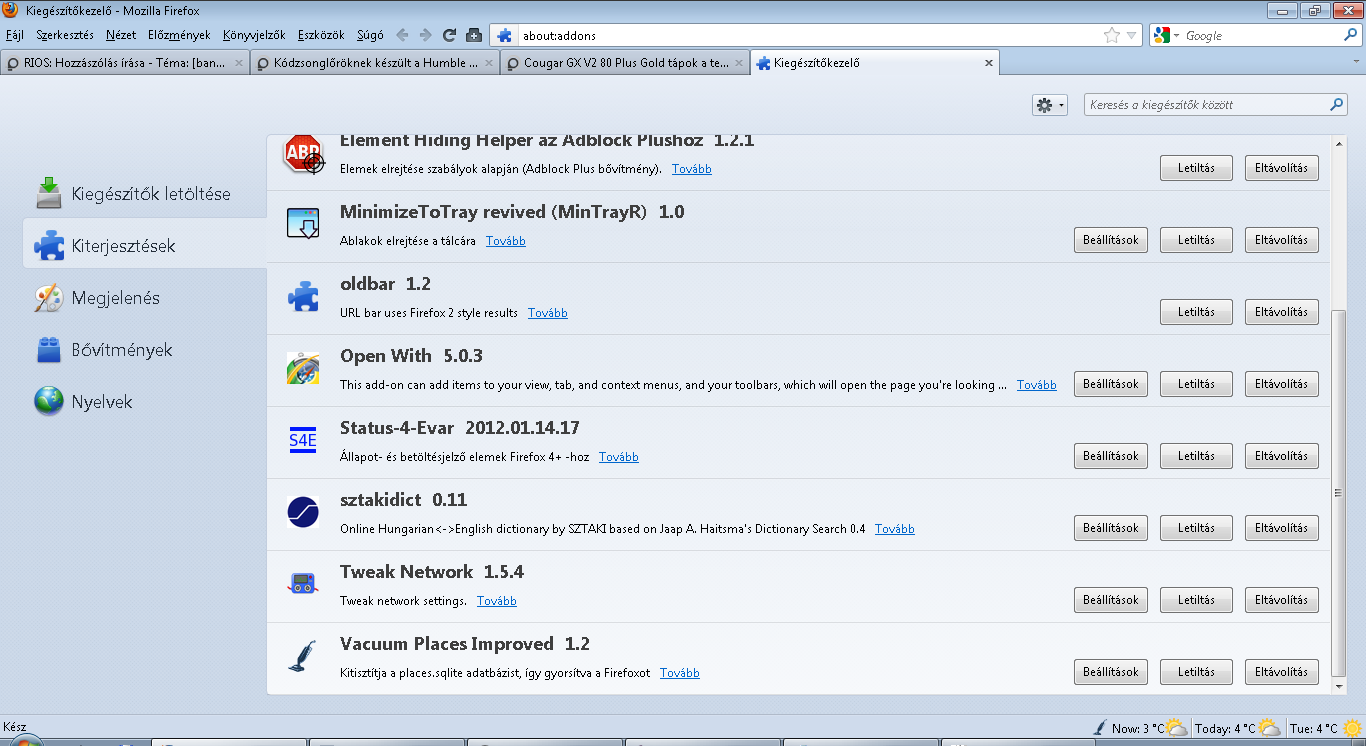
Task: Click the MinimizeToTray revived icon
Action: point(303,225)
